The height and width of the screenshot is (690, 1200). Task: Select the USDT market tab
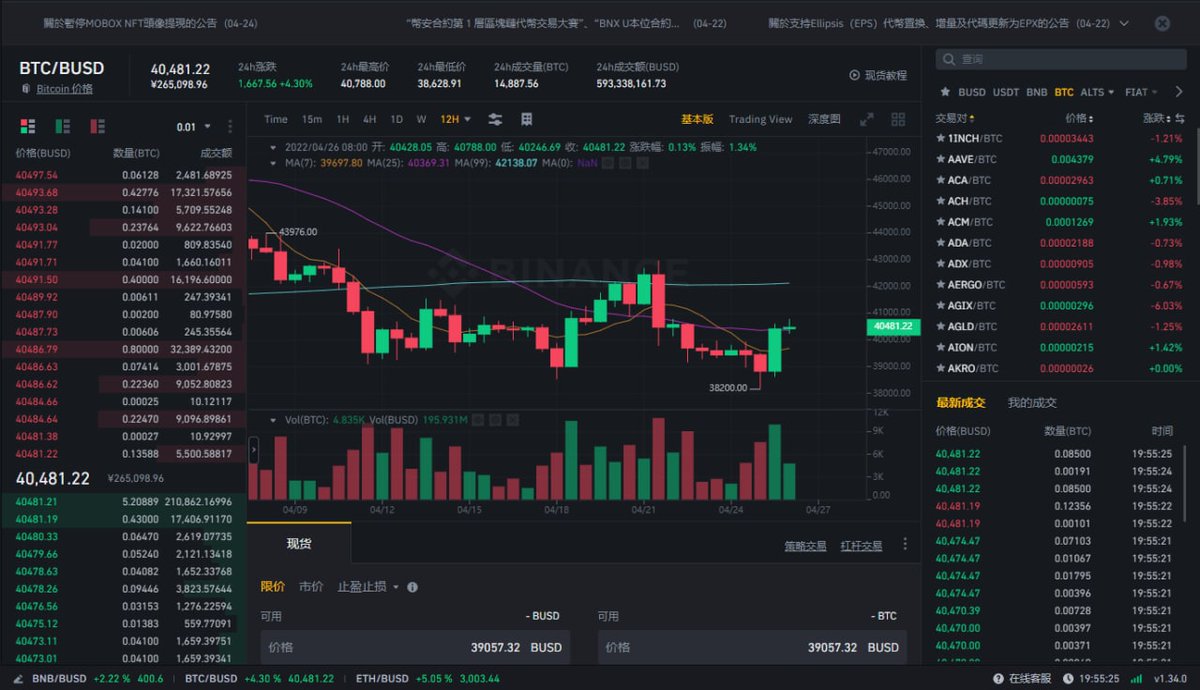pos(1006,92)
